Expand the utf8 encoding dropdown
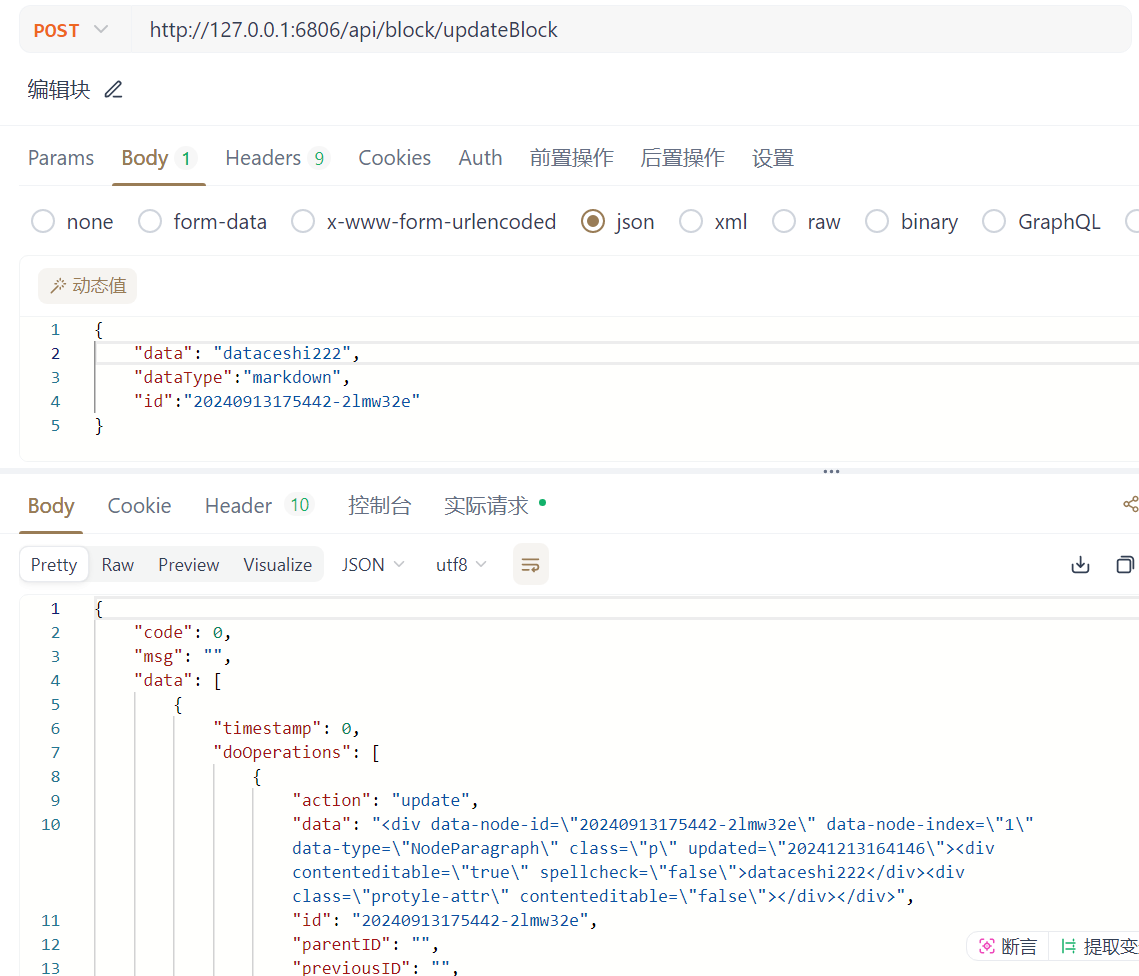This screenshot has width=1139, height=976. pyautogui.click(x=461, y=565)
